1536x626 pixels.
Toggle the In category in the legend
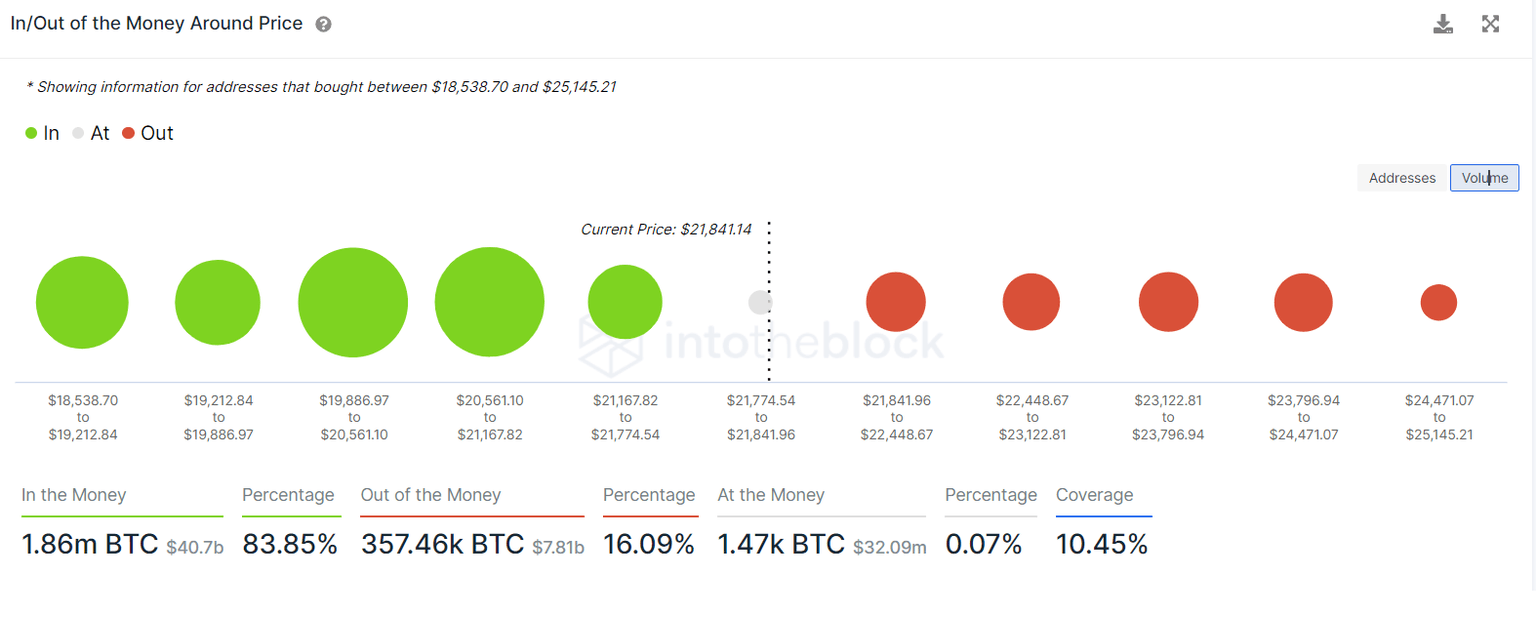(41, 132)
